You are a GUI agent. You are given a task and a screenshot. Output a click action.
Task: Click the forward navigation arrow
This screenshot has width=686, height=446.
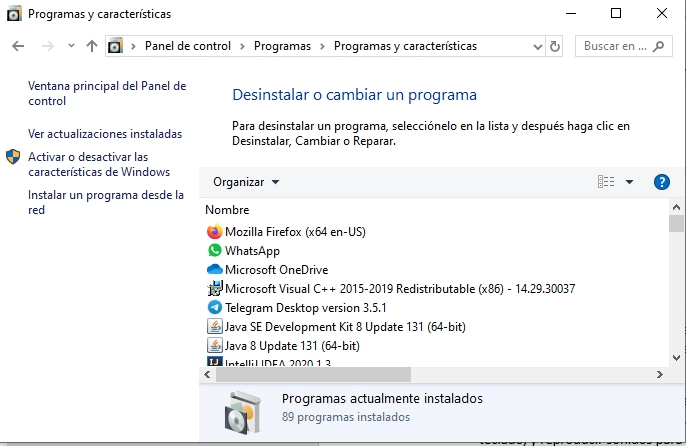(x=47, y=46)
